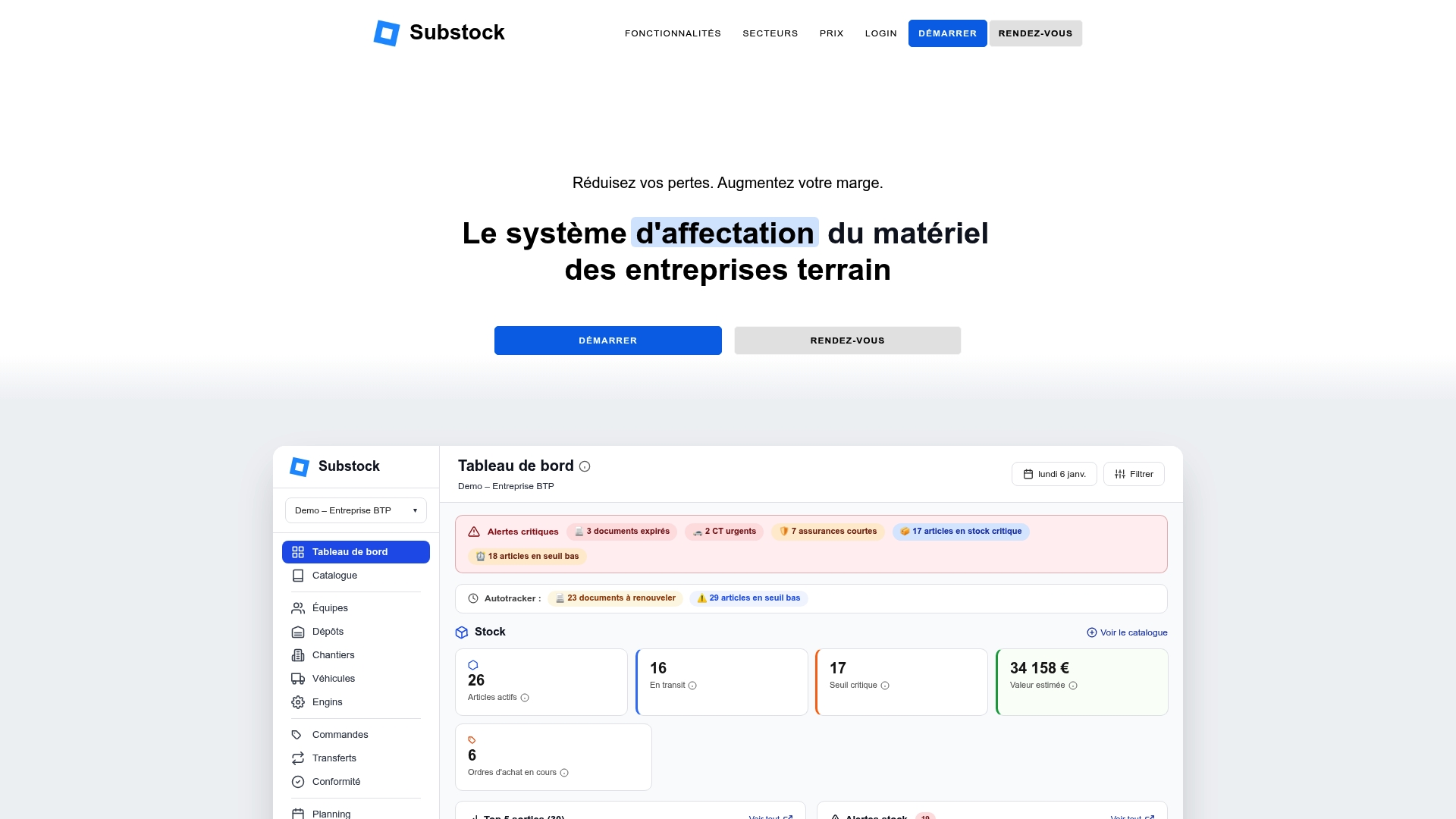The width and height of the screenshot is (1456, 819).
Task: Click the Substock logo icon in header
Action: point(387,33)
